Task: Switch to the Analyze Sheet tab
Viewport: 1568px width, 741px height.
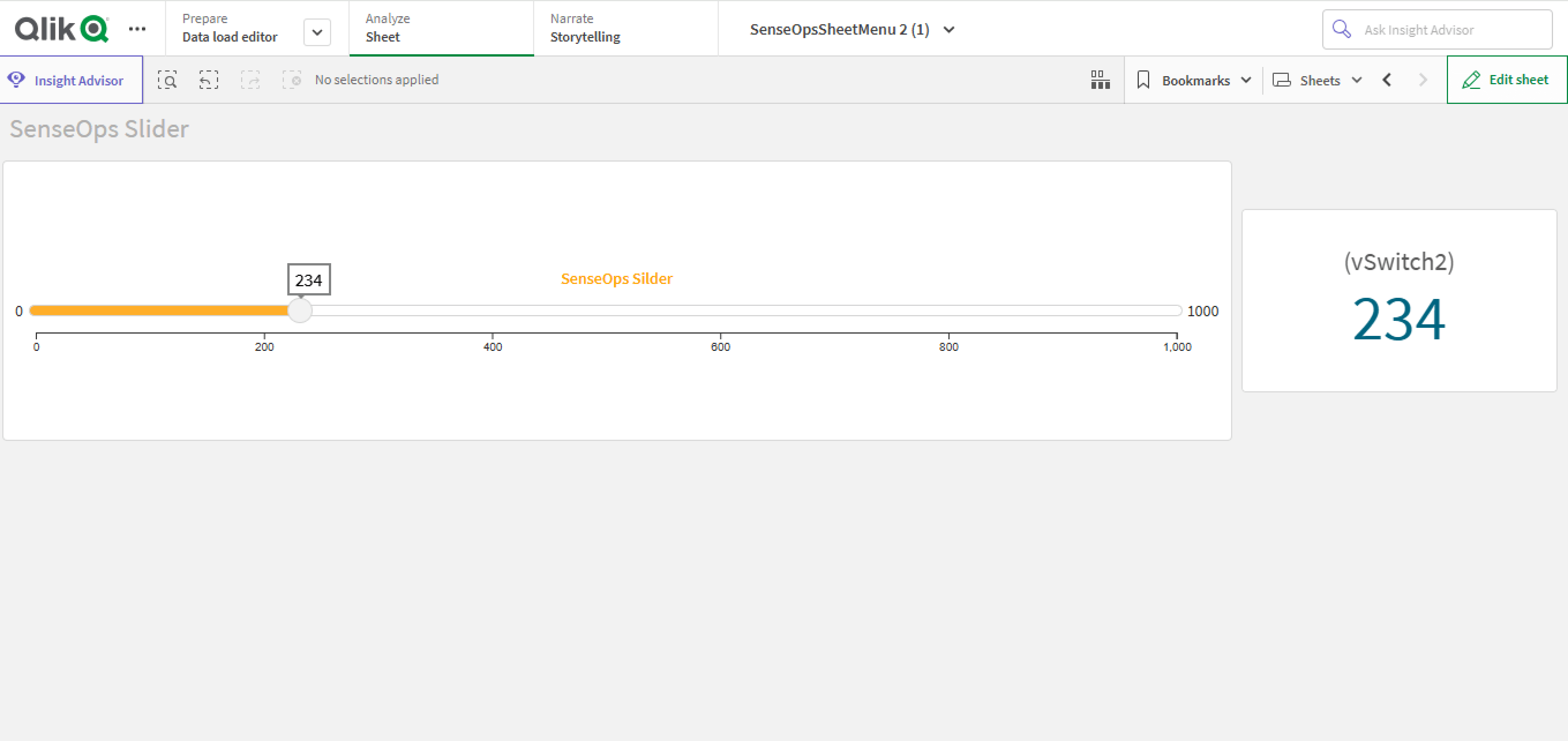Action: (441, 28)
